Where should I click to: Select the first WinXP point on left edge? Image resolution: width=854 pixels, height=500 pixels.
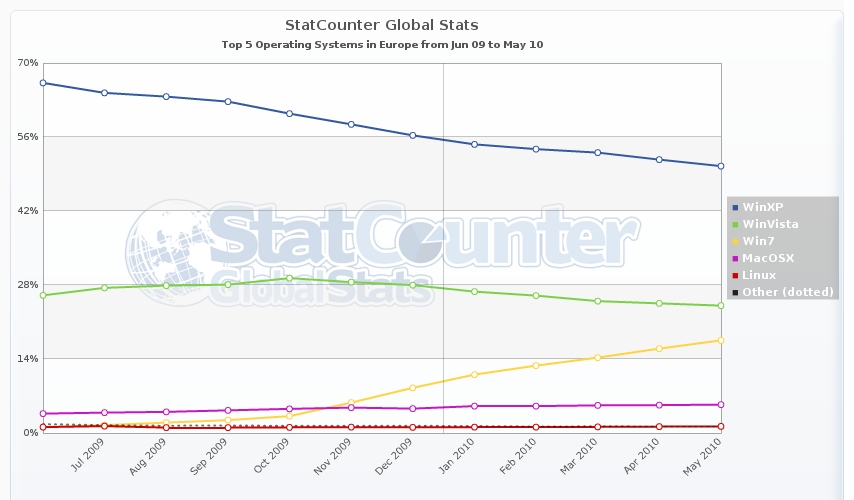tap(43, 82)
